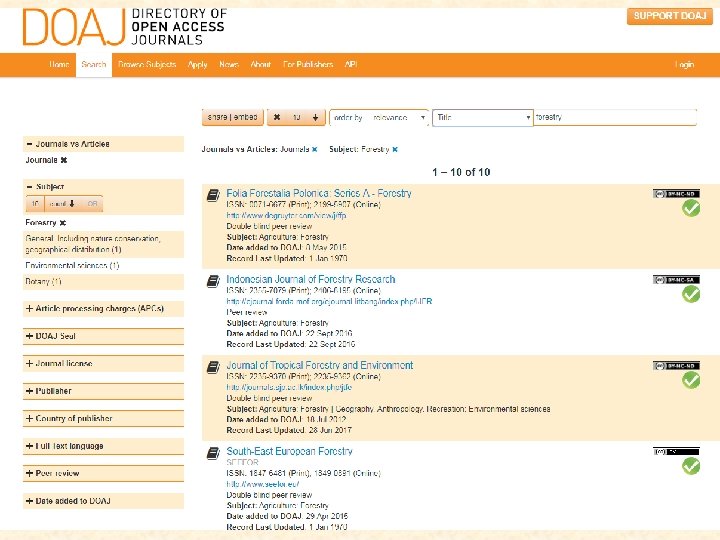Click the book icon beside South-East European Forestry
This screenshot has width=720, height=540.
213,453
